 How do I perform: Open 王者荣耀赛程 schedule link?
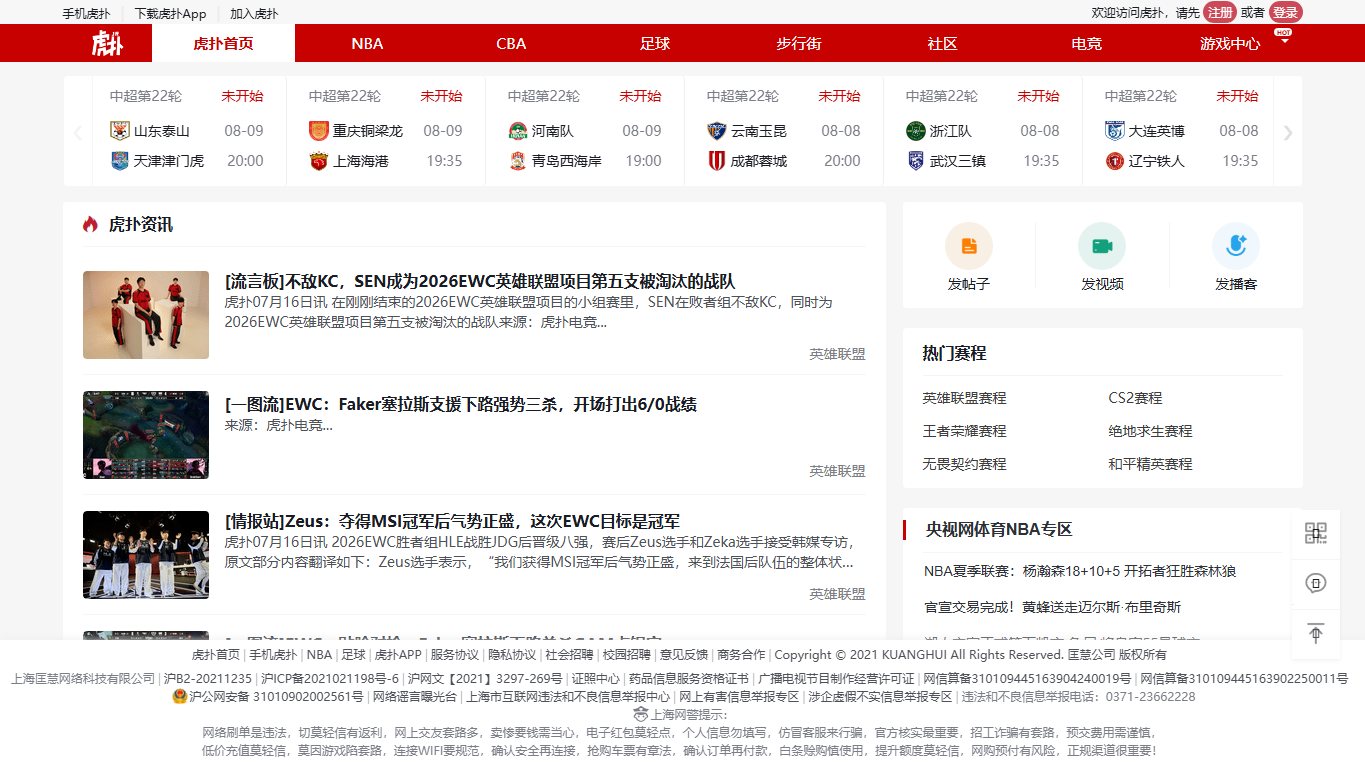[x=964, y=431]
